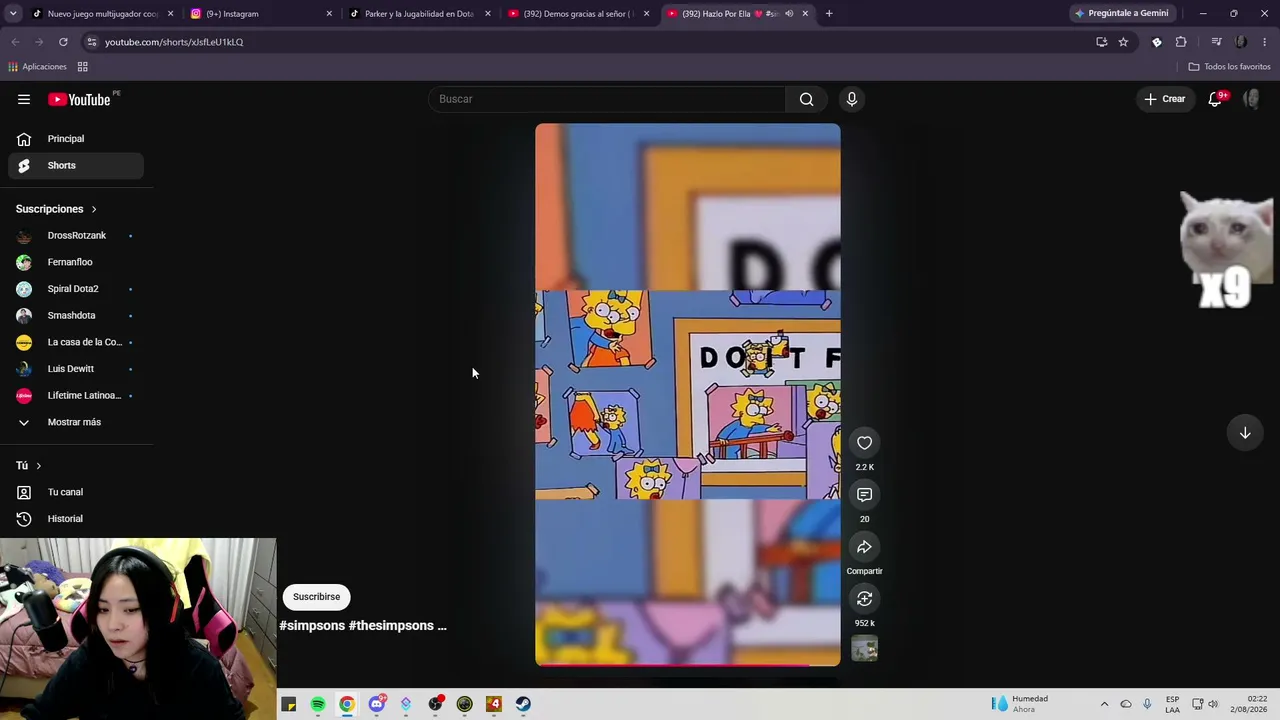Show hidden system tray icons

pyautogui.click(x=1104, y=704)
